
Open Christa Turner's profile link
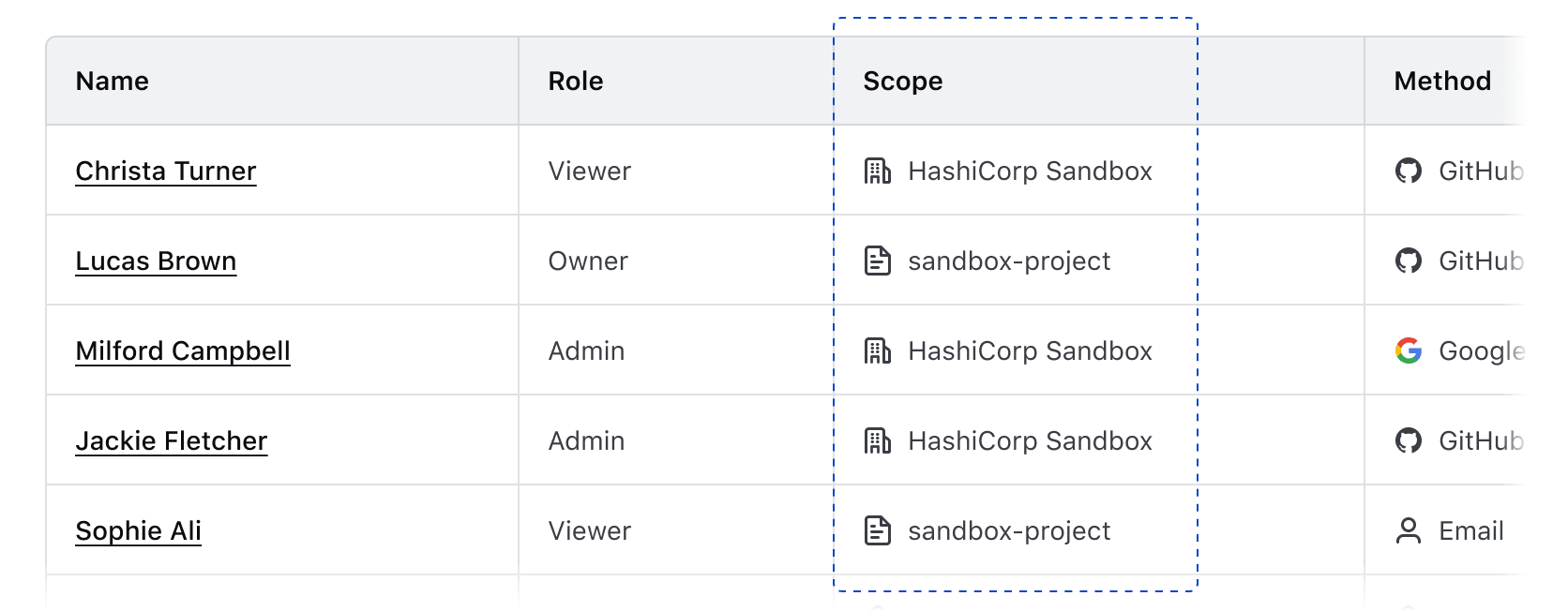pyautogui.click(x=166, y=171)
